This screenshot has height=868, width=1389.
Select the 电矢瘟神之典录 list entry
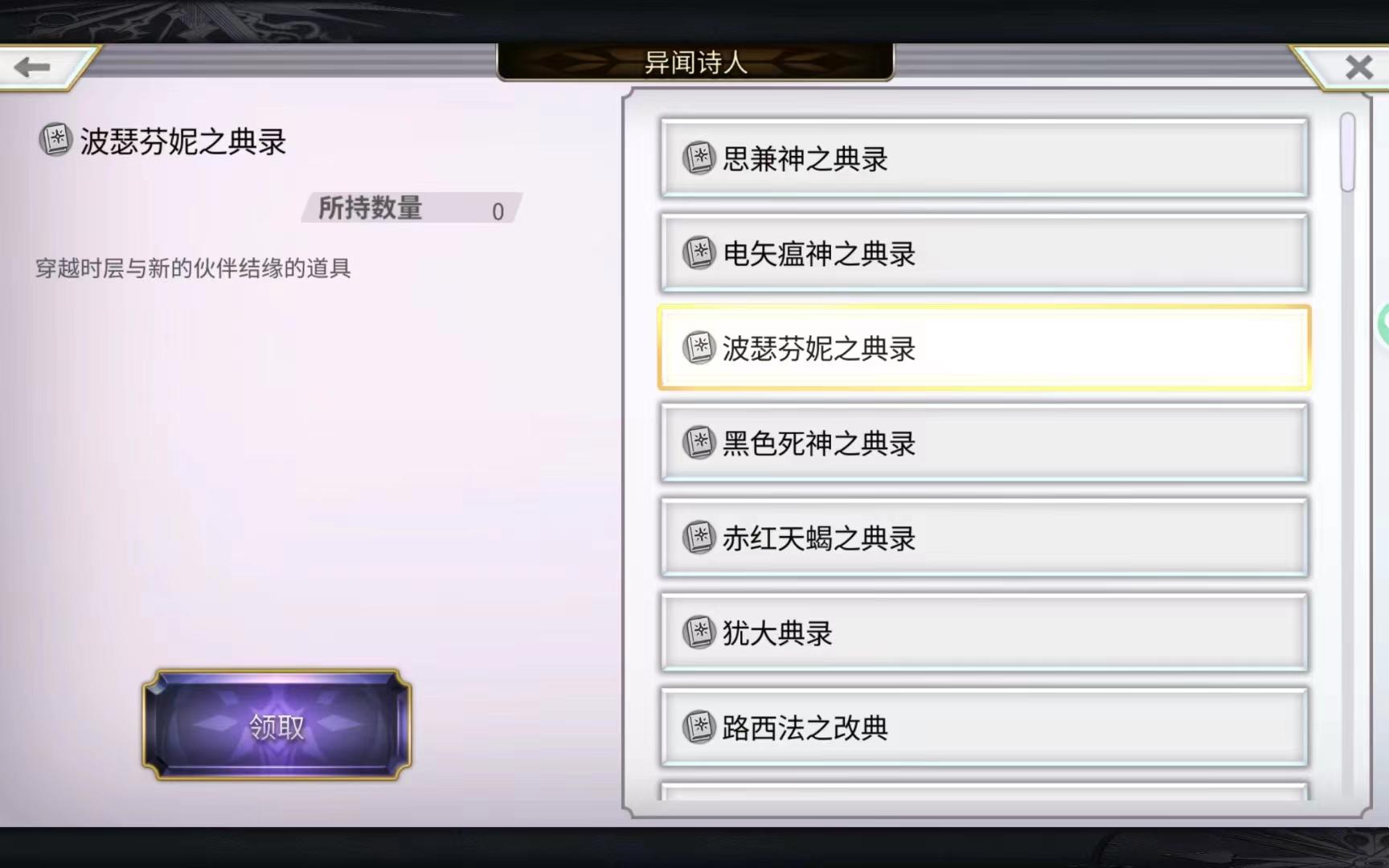click(x=985, y=253)
